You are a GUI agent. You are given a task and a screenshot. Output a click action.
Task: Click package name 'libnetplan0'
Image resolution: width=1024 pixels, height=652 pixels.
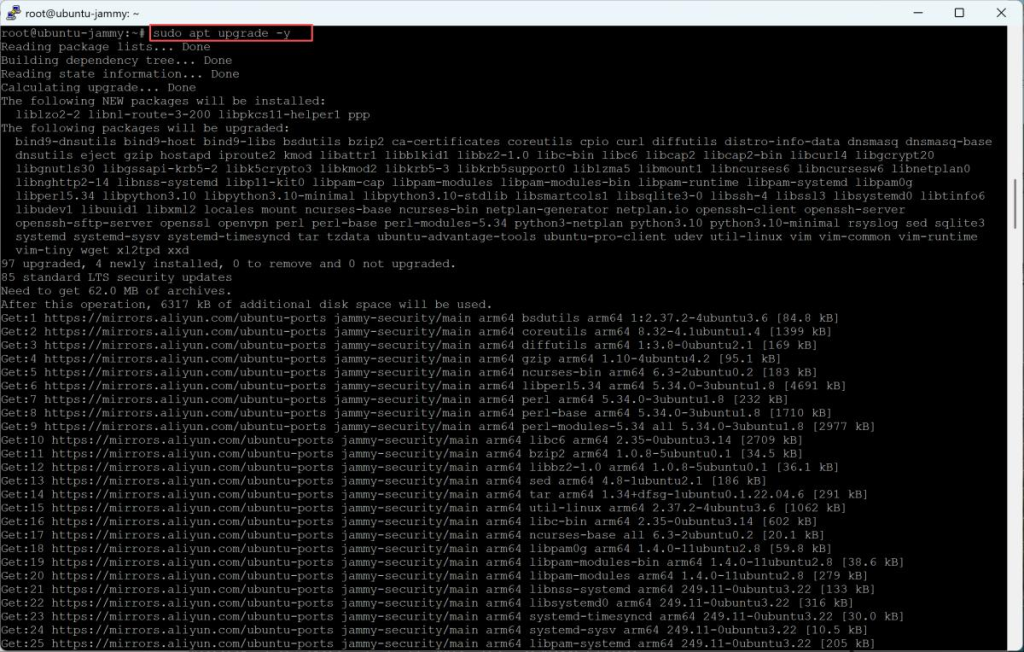click(x=931, y=169)
